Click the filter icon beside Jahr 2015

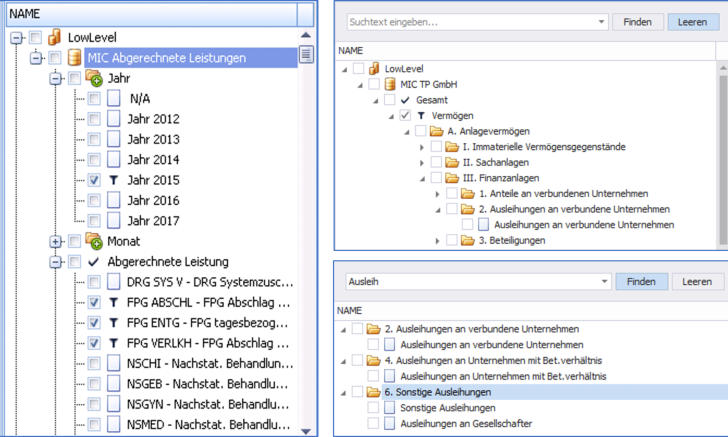coord(113,181)
